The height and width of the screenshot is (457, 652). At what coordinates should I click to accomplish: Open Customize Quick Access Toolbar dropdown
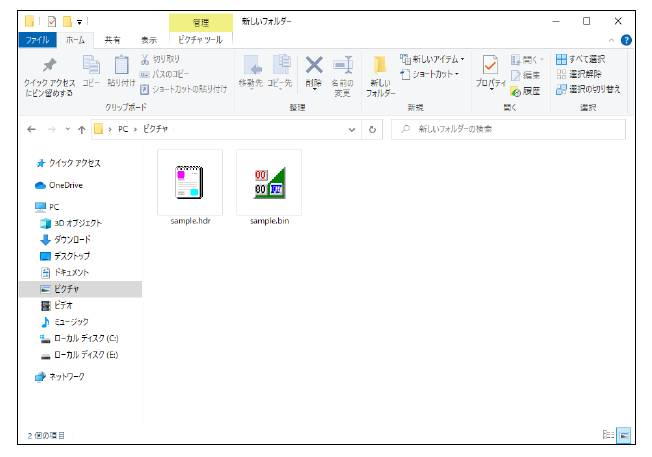79,22
